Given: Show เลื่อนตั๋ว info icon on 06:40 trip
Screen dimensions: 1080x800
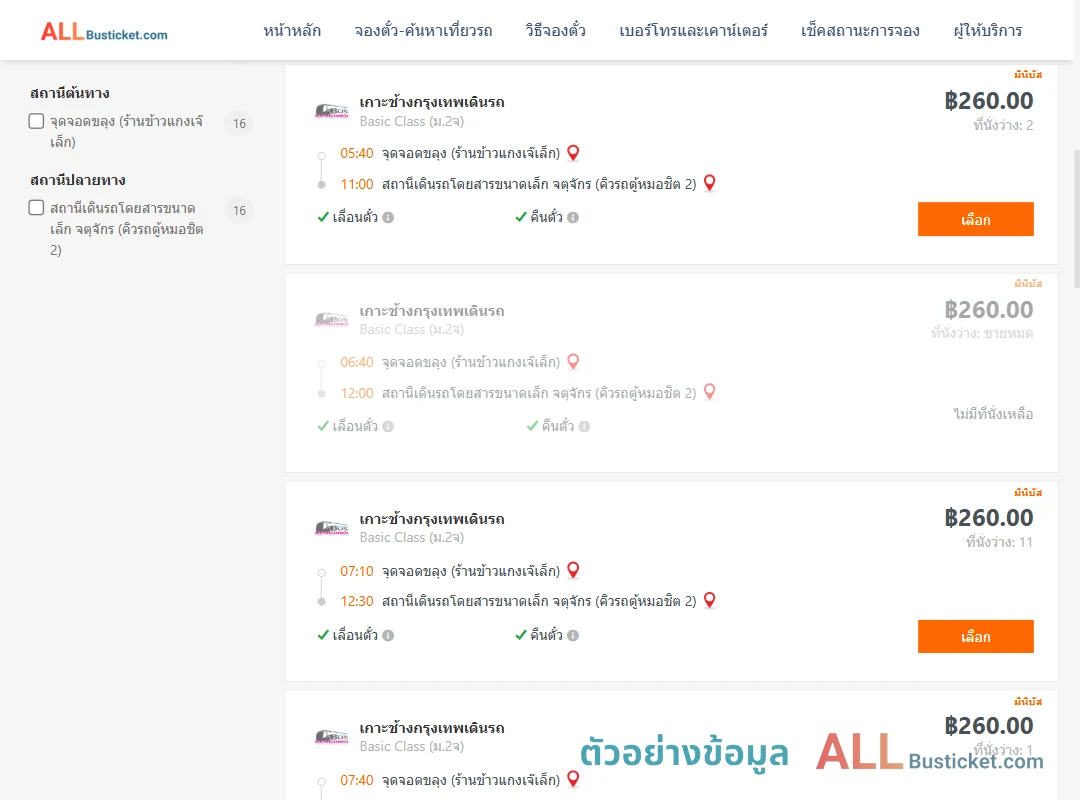Looking at the screenshot, I should [x=388, y=427].
